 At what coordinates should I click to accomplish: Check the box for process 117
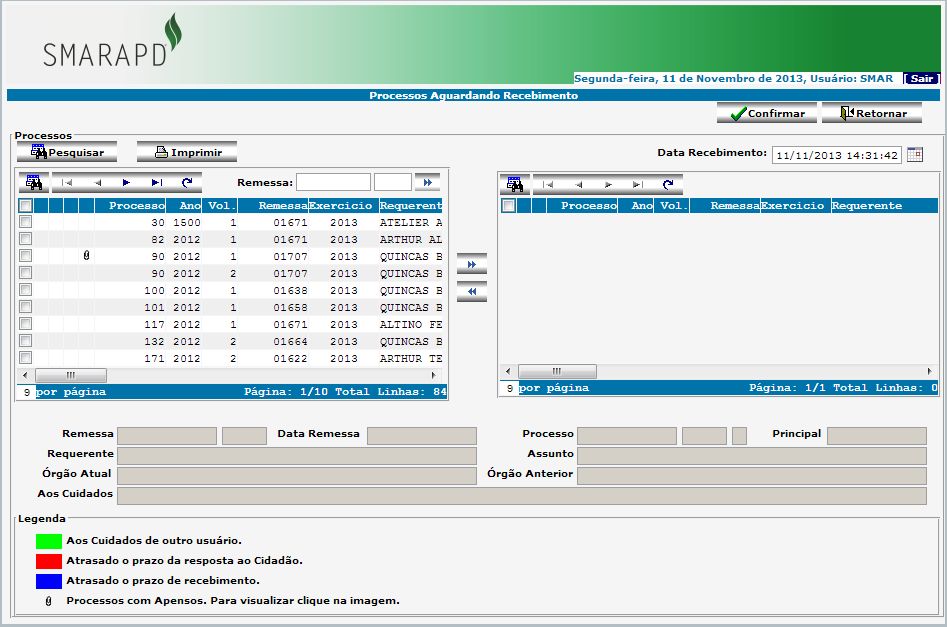[25, 324]
